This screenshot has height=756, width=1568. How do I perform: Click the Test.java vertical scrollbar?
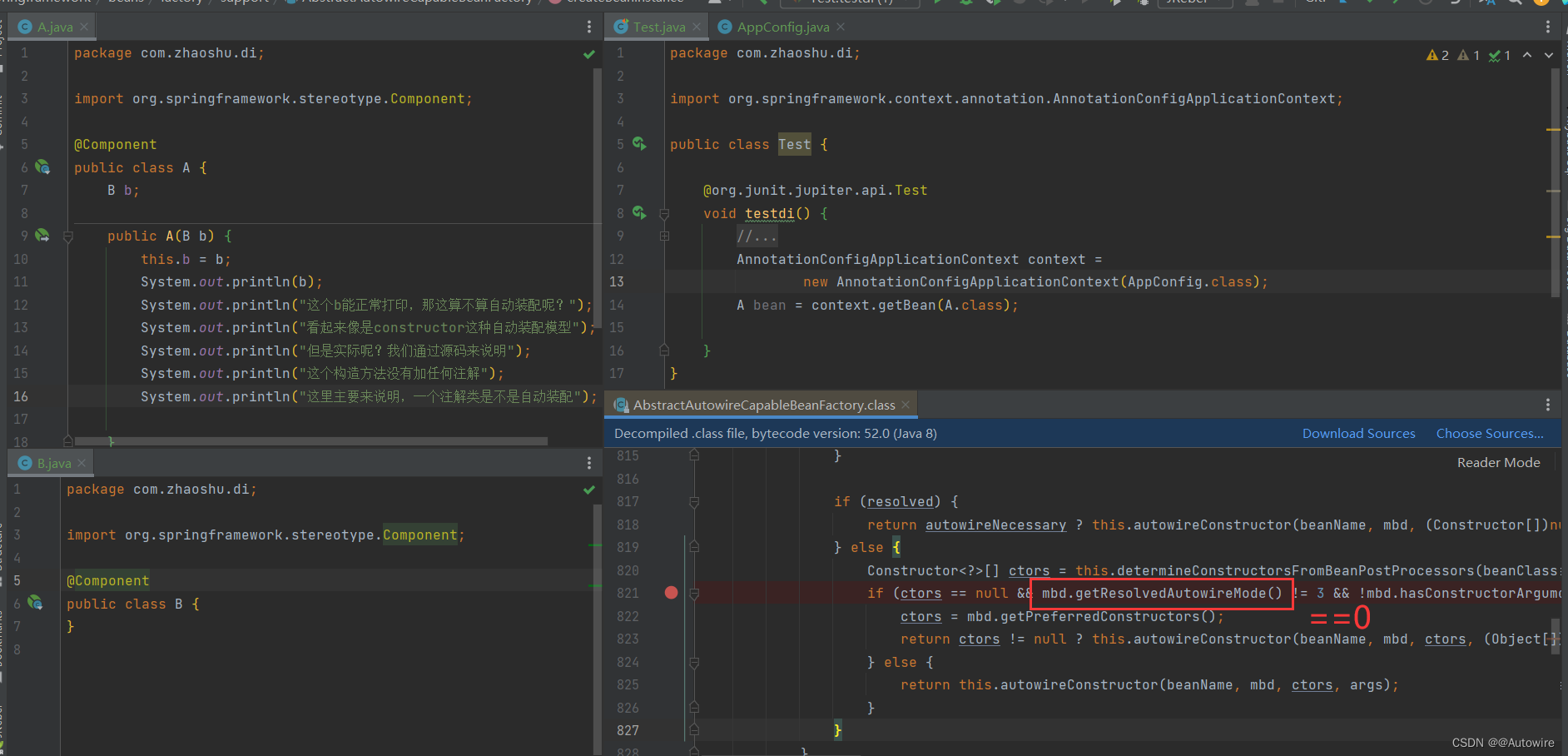pyautogui.click(x=1555, y=182)
